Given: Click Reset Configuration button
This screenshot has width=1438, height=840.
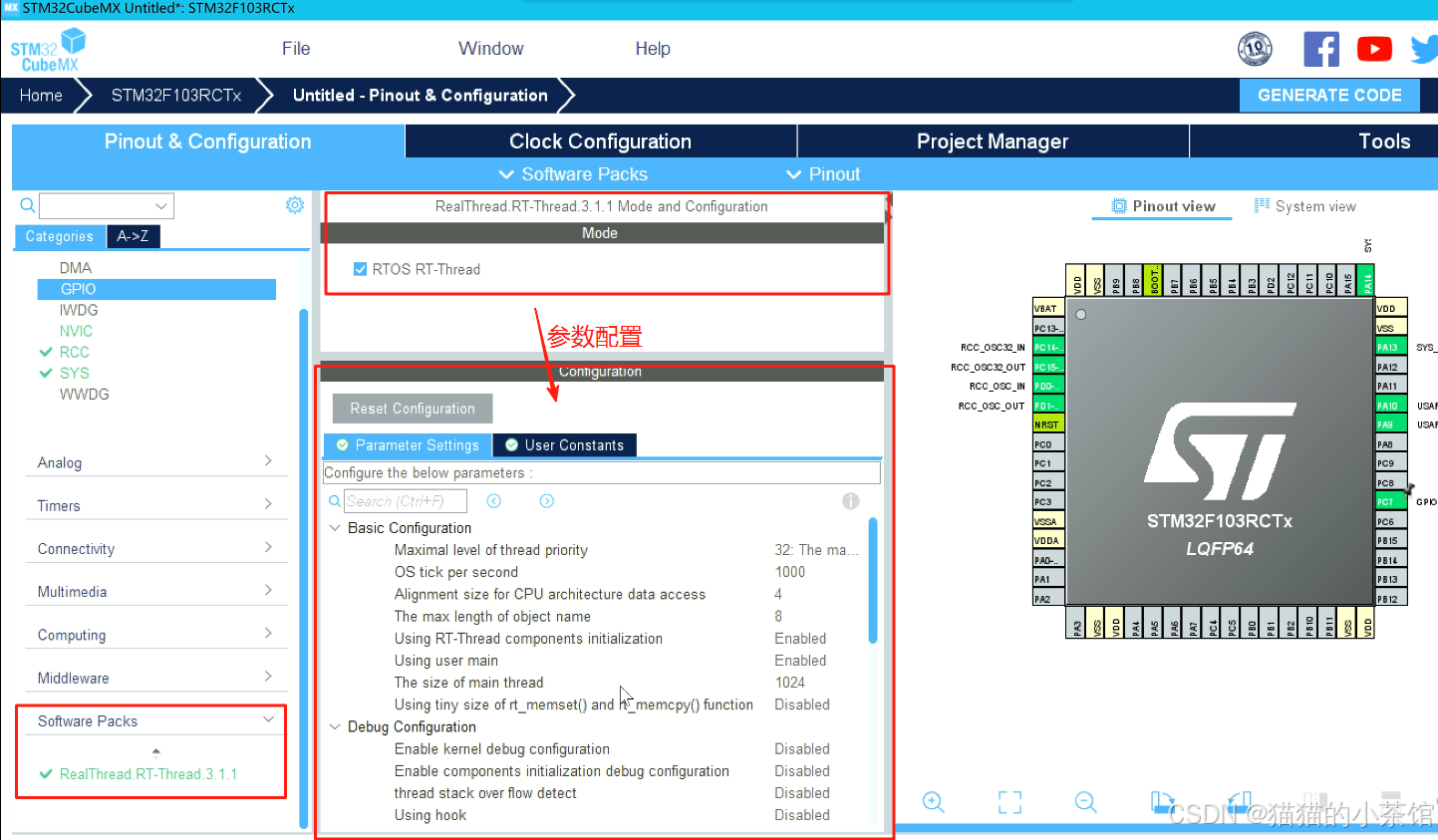Looking at the screenshot, I should [413, 409].
